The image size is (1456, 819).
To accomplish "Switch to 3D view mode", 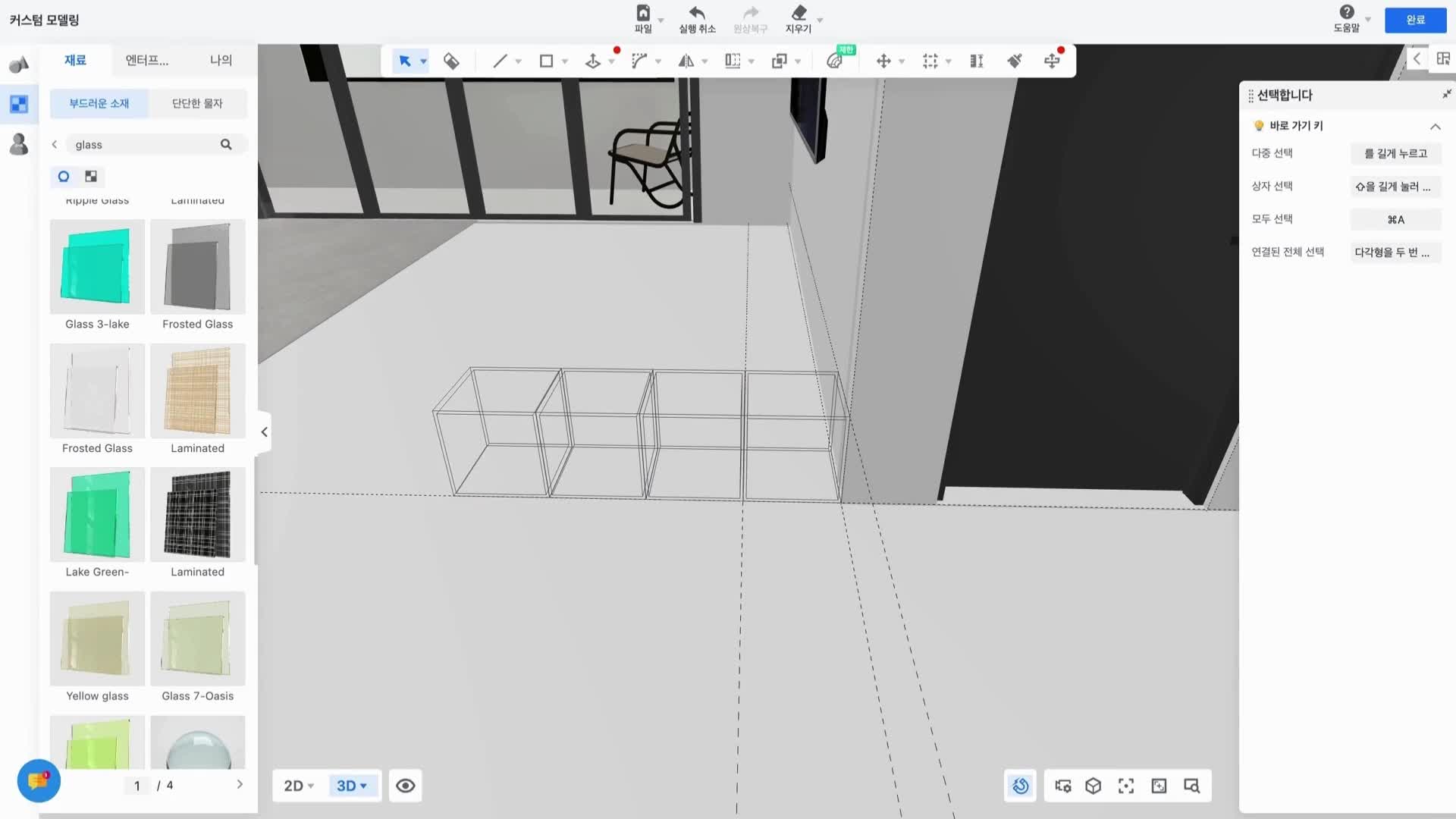I will [x=351, y=786].
